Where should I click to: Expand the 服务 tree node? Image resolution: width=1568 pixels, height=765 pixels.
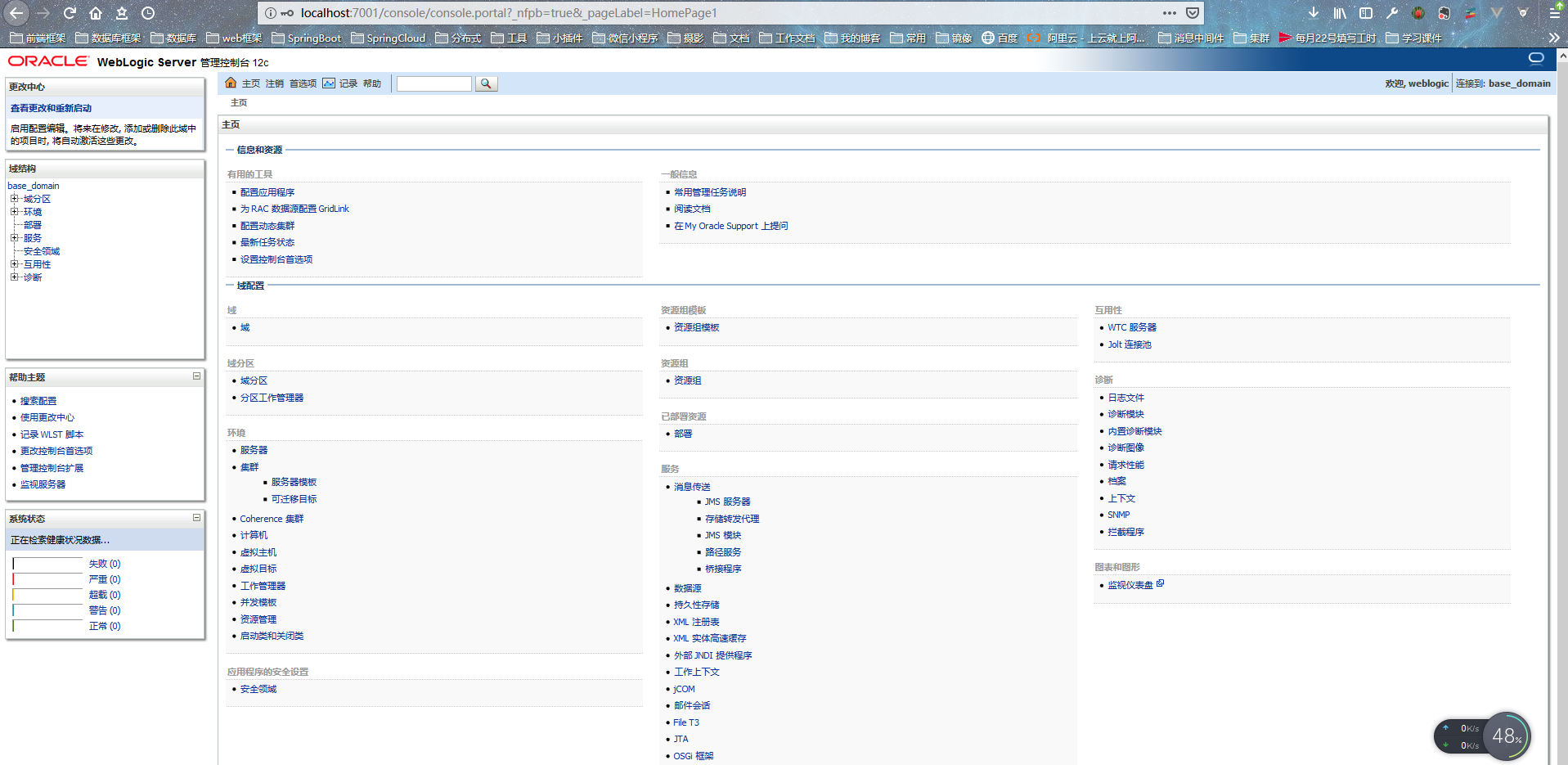[14, 237]
